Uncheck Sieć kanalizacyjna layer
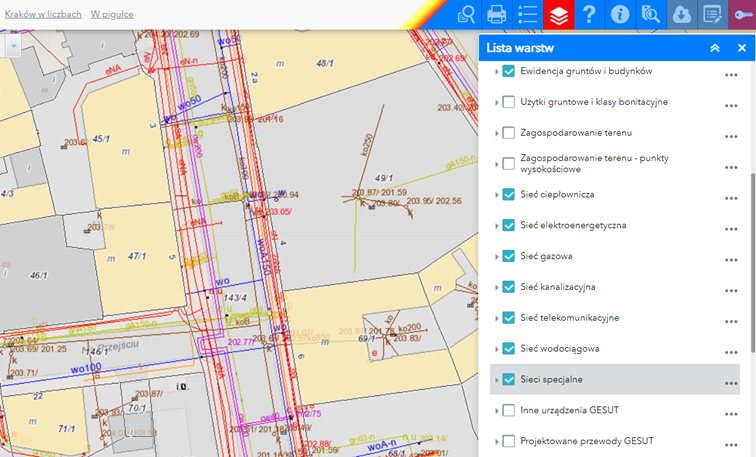The width and height of the screenshot is (756, 457). point(508,287)
